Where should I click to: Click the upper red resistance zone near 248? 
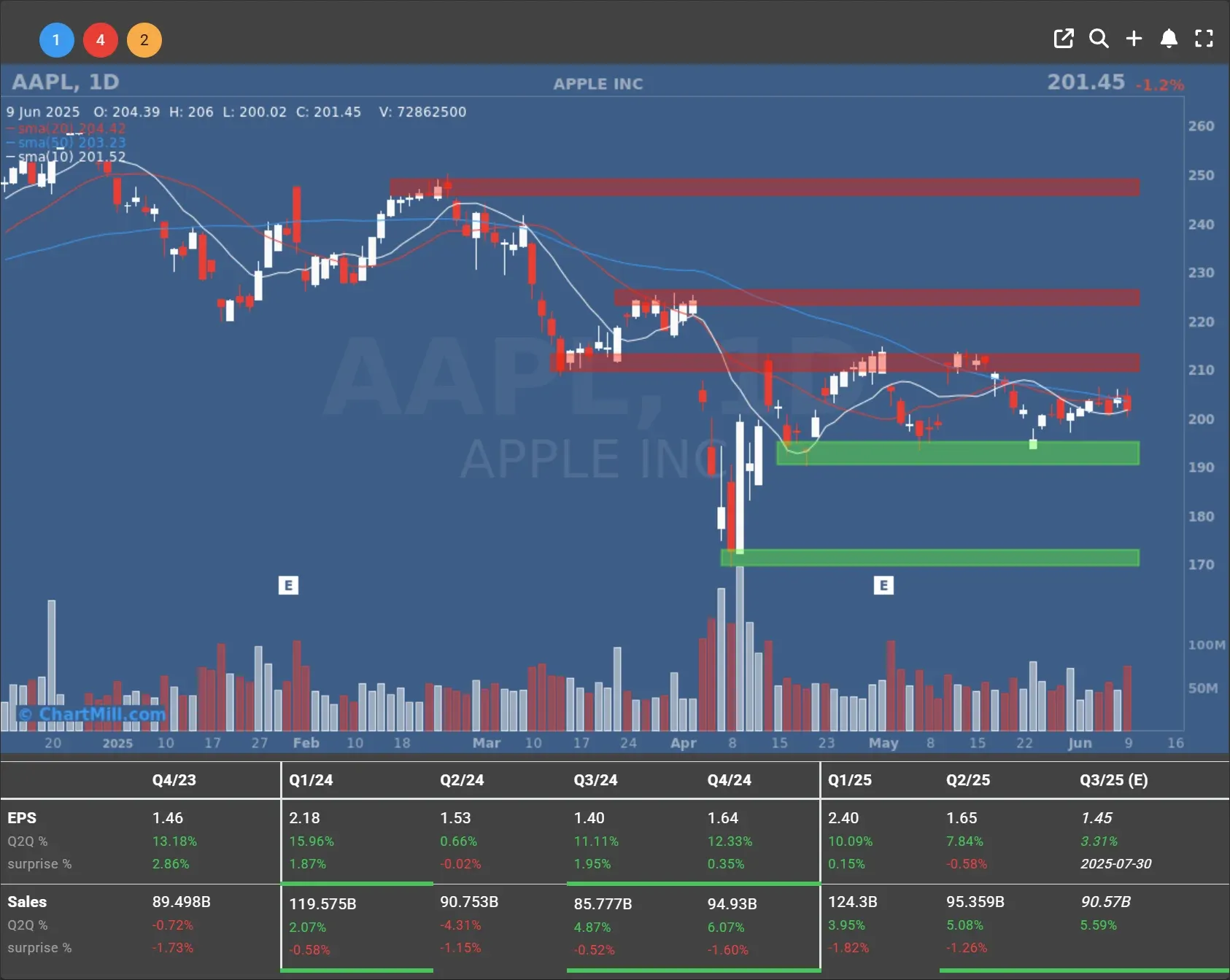pyautogui.click(x=765, y=187)
